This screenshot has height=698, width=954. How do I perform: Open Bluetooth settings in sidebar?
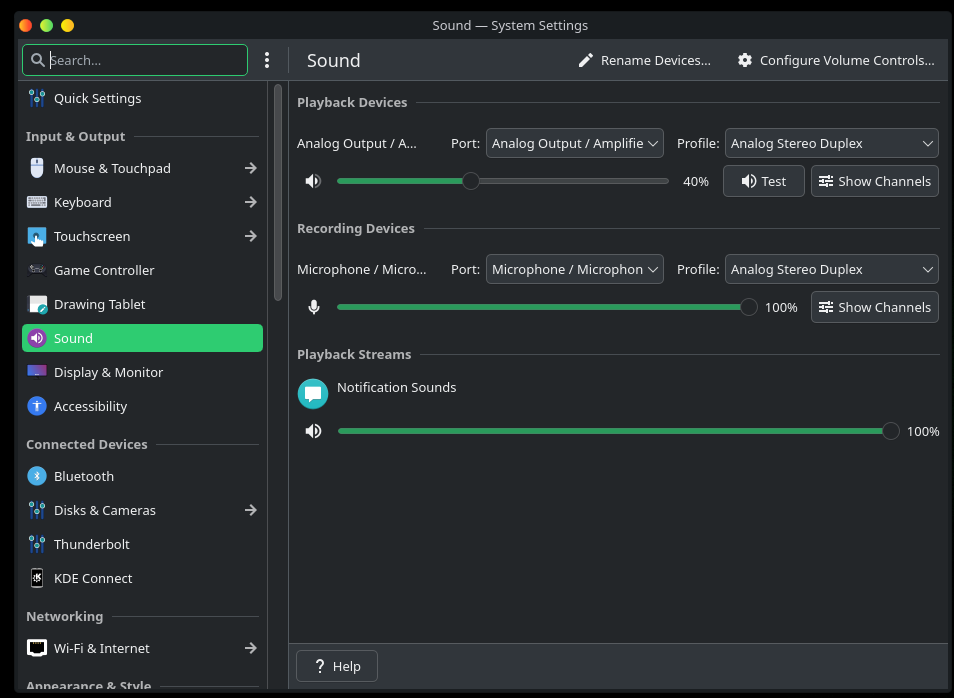[x=84, y=476]
